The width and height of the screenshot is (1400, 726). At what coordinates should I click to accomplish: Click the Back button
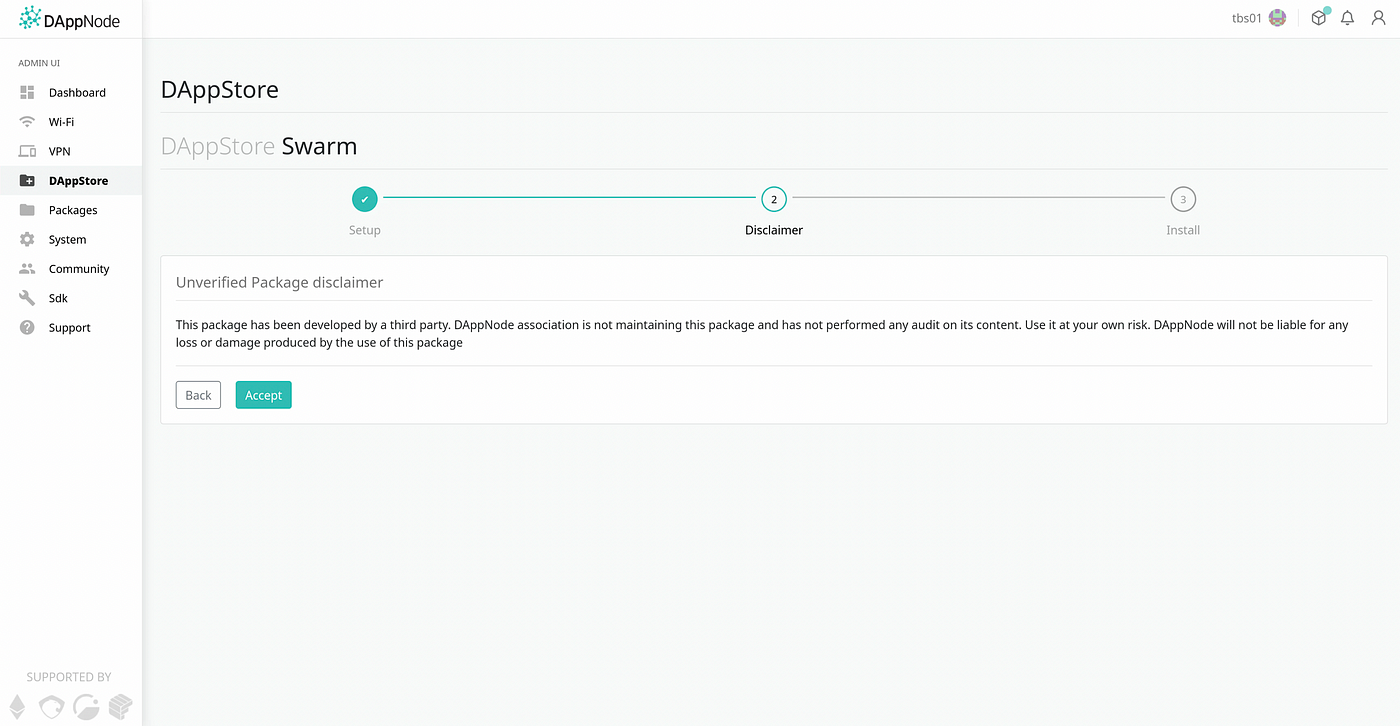pos(198,395)
